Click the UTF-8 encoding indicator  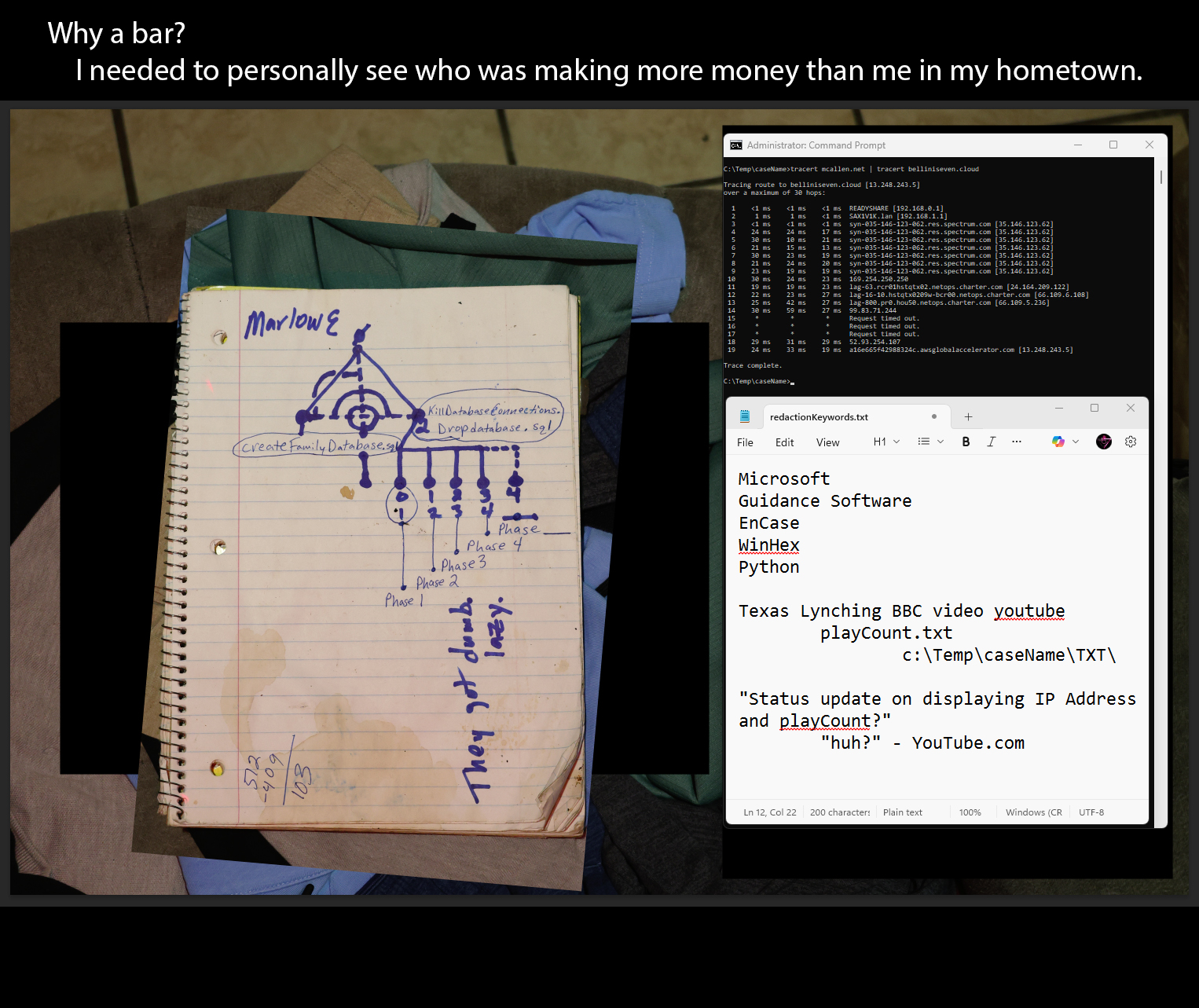[x=1091, y=812]
